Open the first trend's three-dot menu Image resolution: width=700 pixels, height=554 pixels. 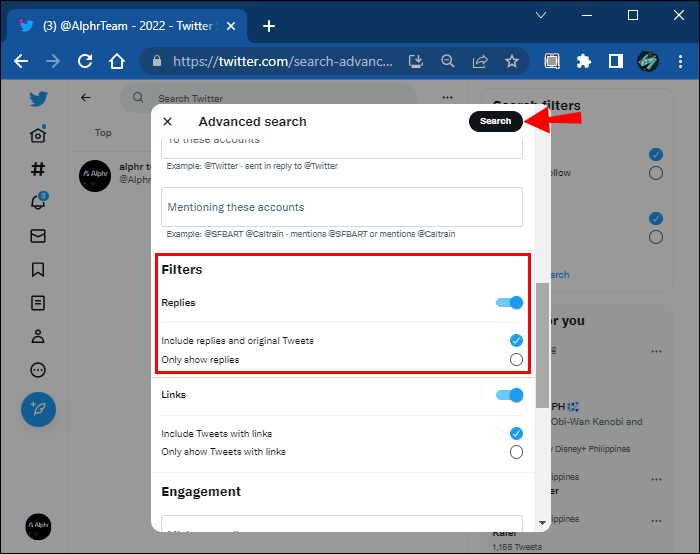656,351
